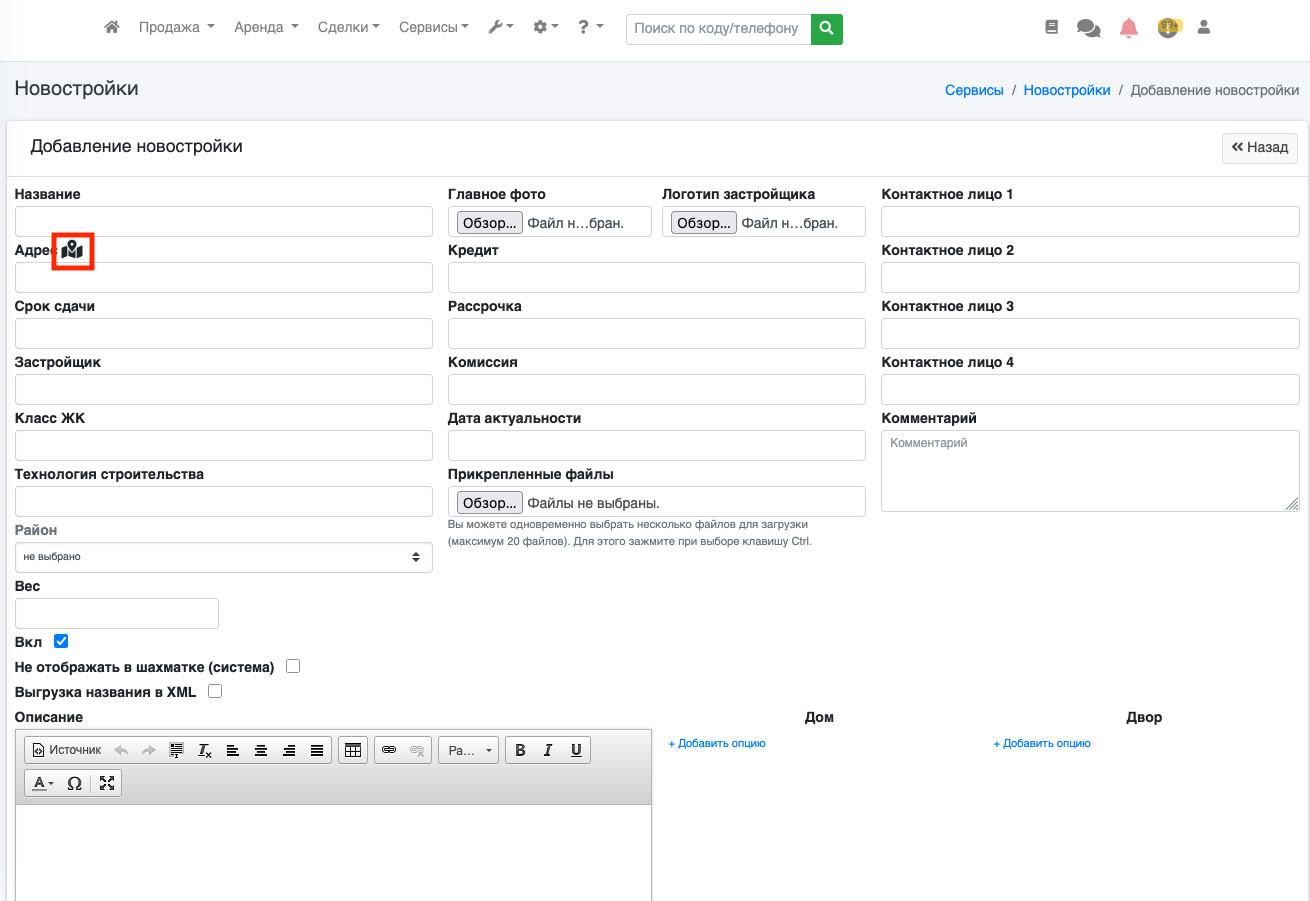Tick the Выгрузка названия в XML checkbox
This screenshot has width=1310, height=901.
coord(215,691)
